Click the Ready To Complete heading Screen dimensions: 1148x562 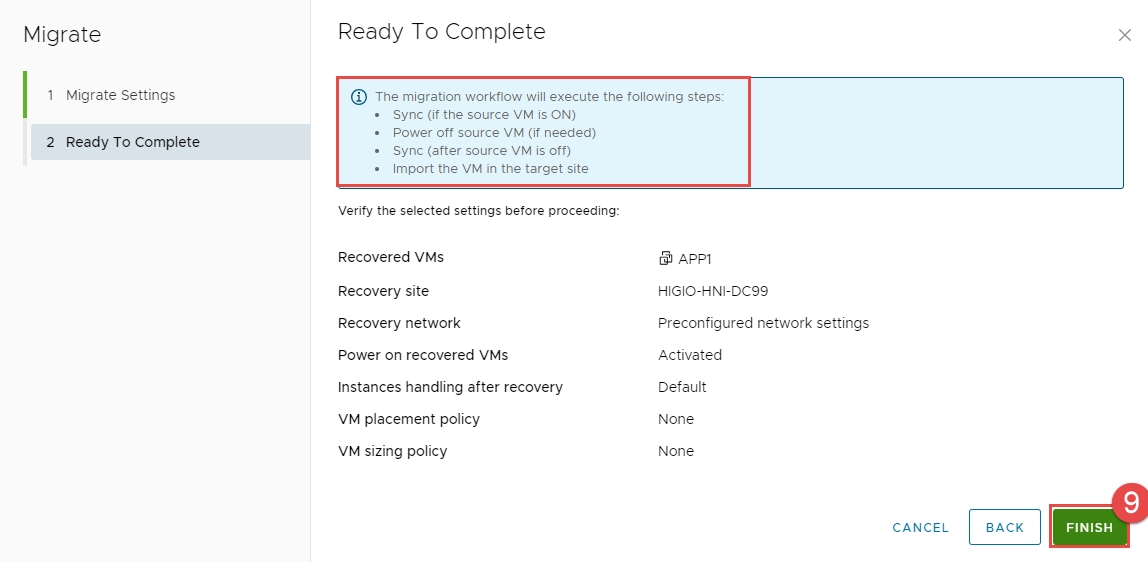point(441,32)
